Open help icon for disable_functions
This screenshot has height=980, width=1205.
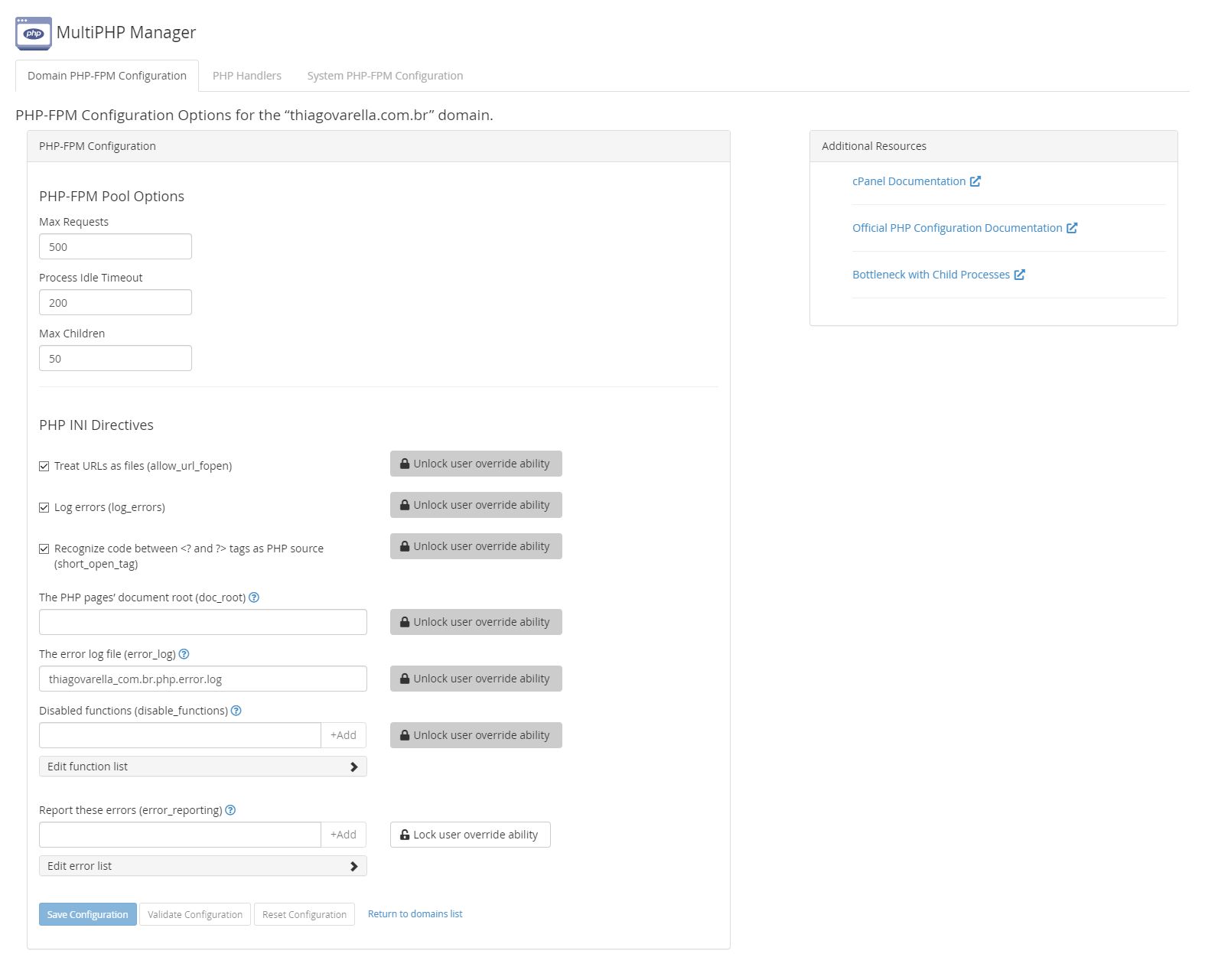236,711
